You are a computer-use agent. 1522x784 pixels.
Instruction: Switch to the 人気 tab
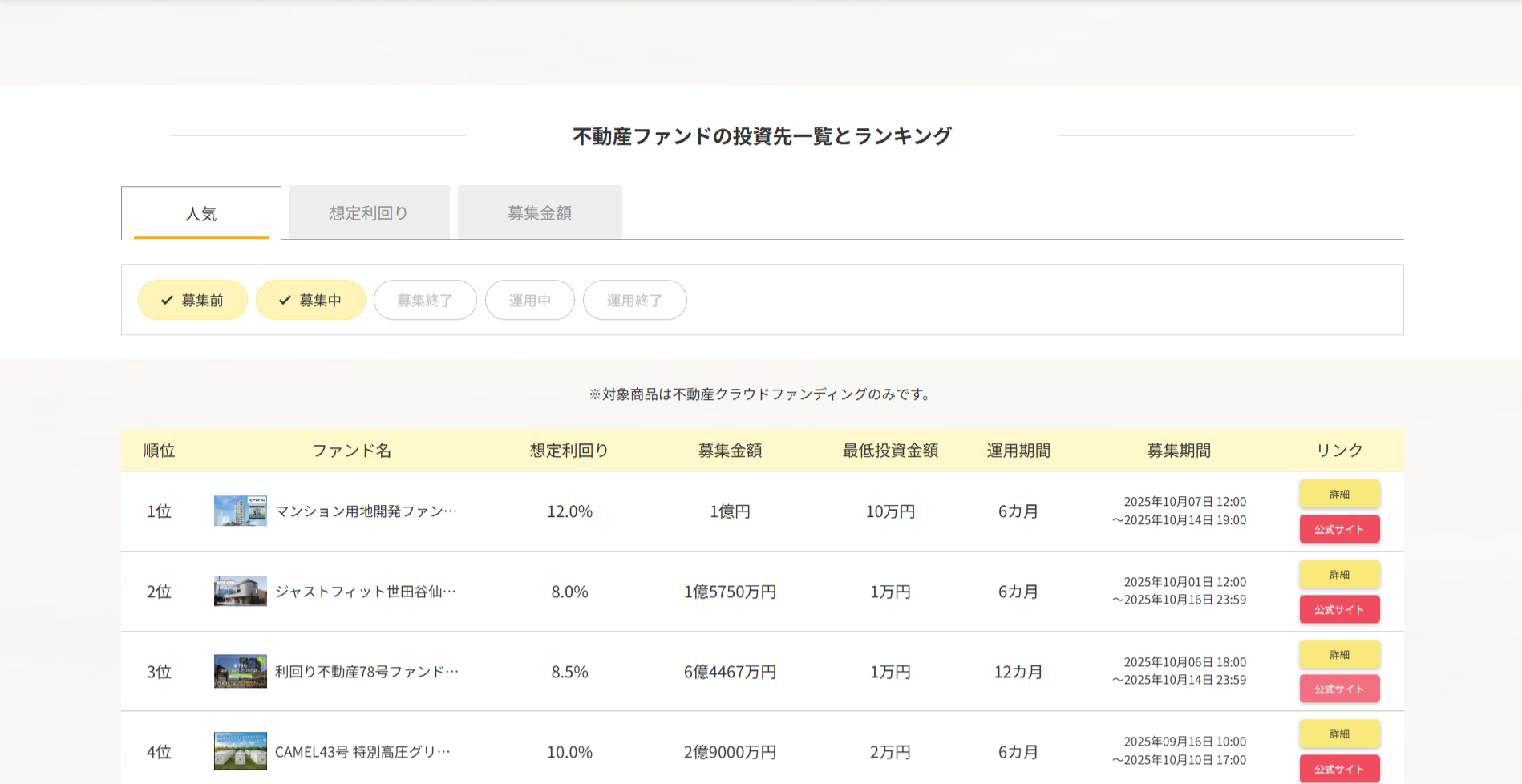coord(200,213)
